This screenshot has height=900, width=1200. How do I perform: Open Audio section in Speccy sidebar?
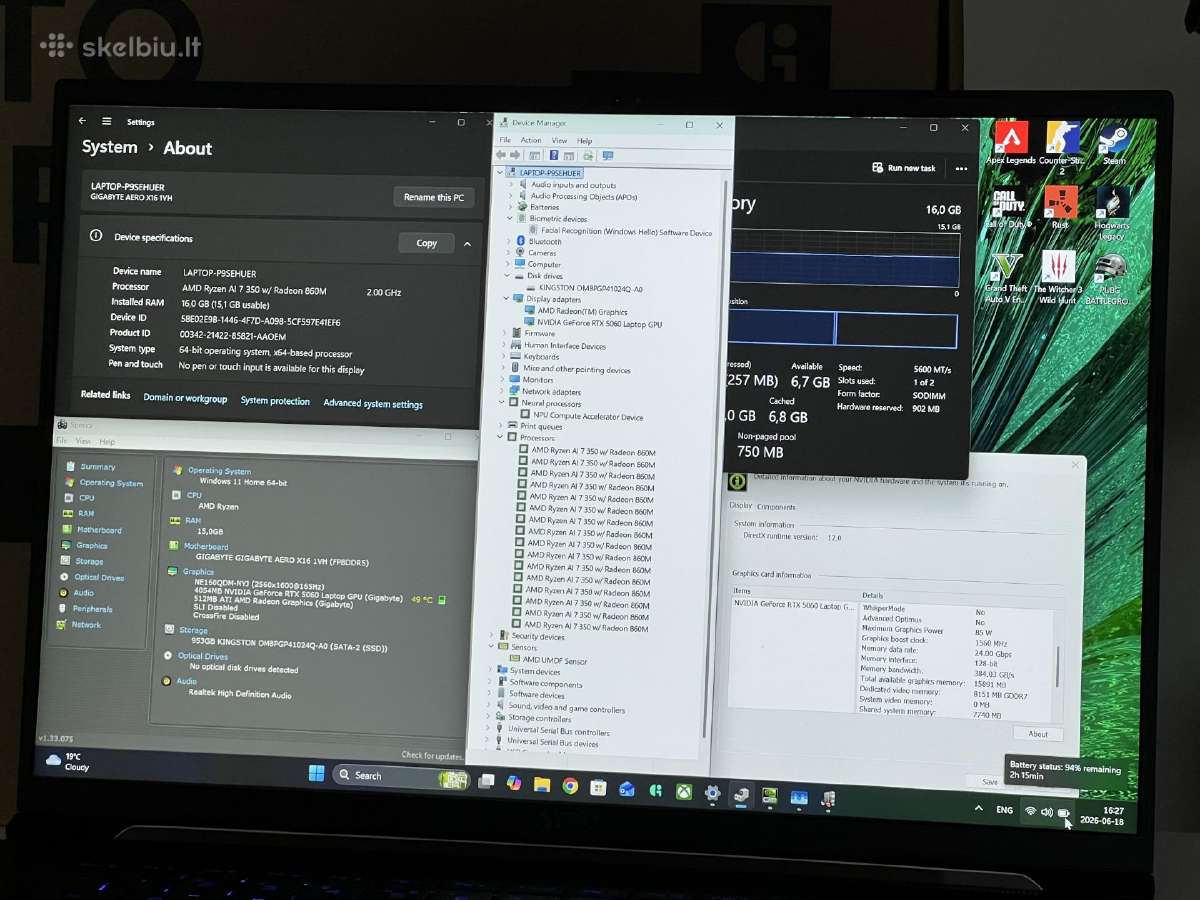pyautogui.click(x=76, y=593)
